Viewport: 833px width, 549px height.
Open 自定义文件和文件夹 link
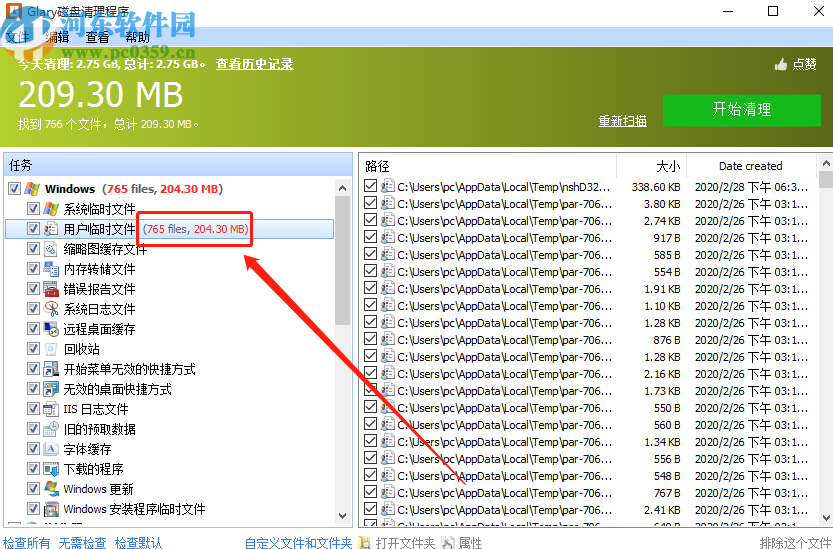click(298, 543)
